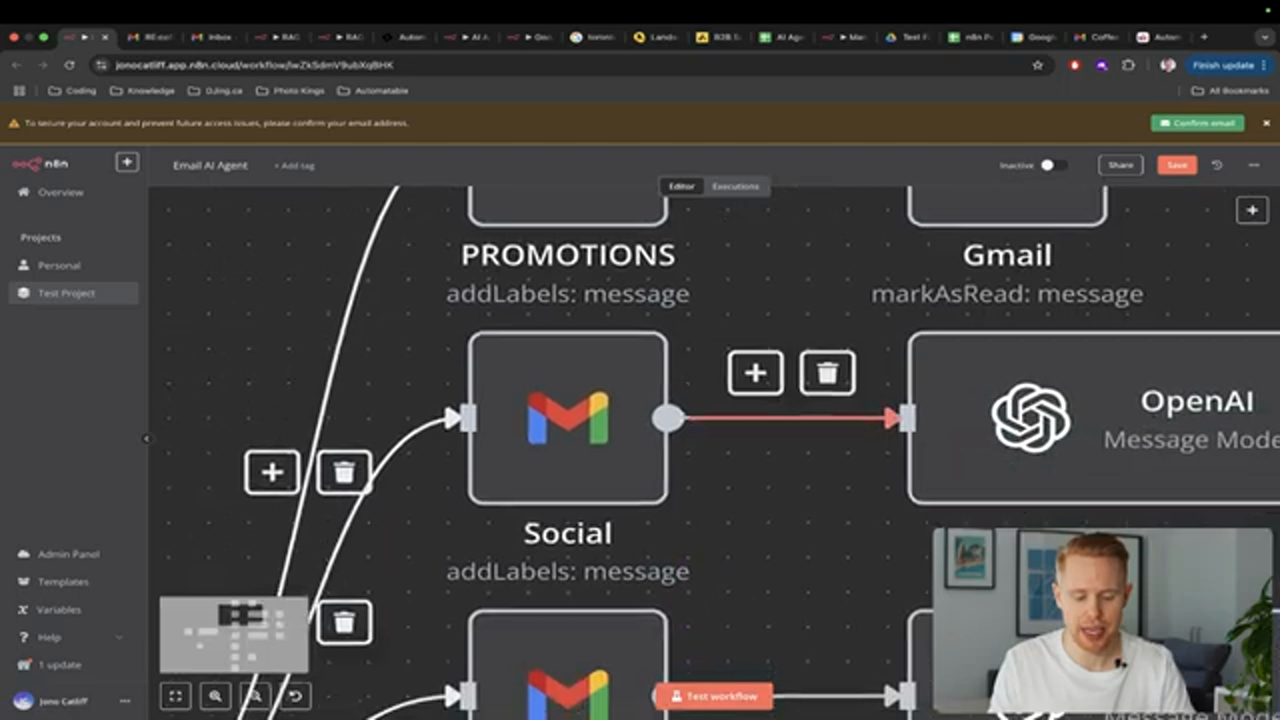Screen dimensions: 1280x720
Task: Switch to the Executions tab
Action: [x=735, y=186]
